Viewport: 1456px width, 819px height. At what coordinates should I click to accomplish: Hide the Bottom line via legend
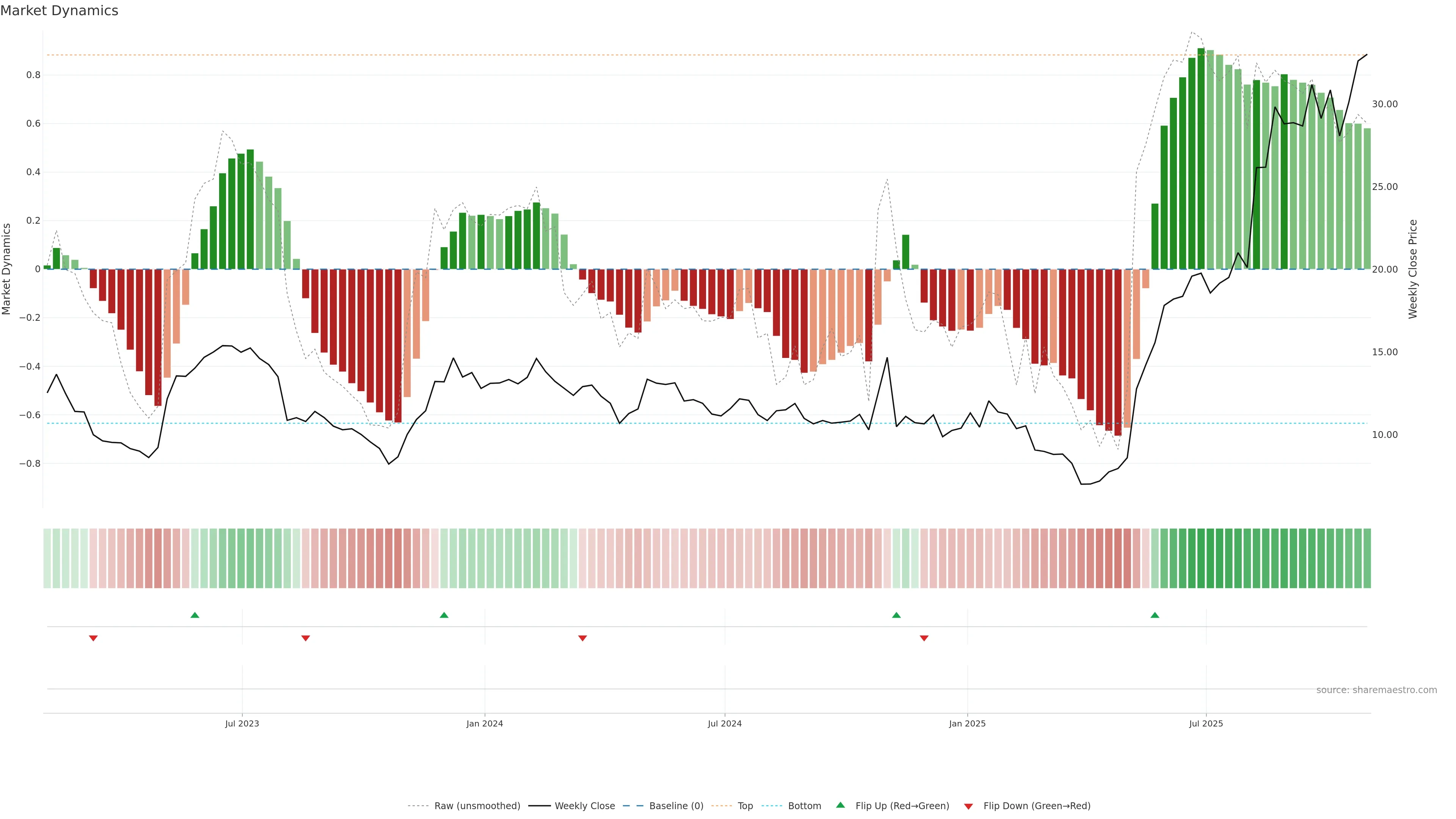[x=804, y=806]
